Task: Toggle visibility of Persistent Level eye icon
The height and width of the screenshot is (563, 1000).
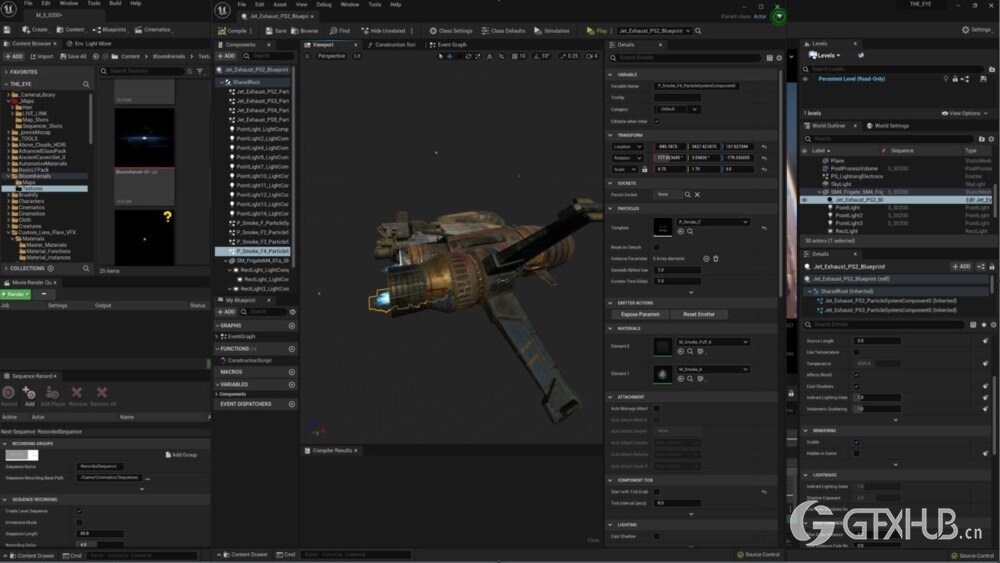Action: [x=805, y=79]
